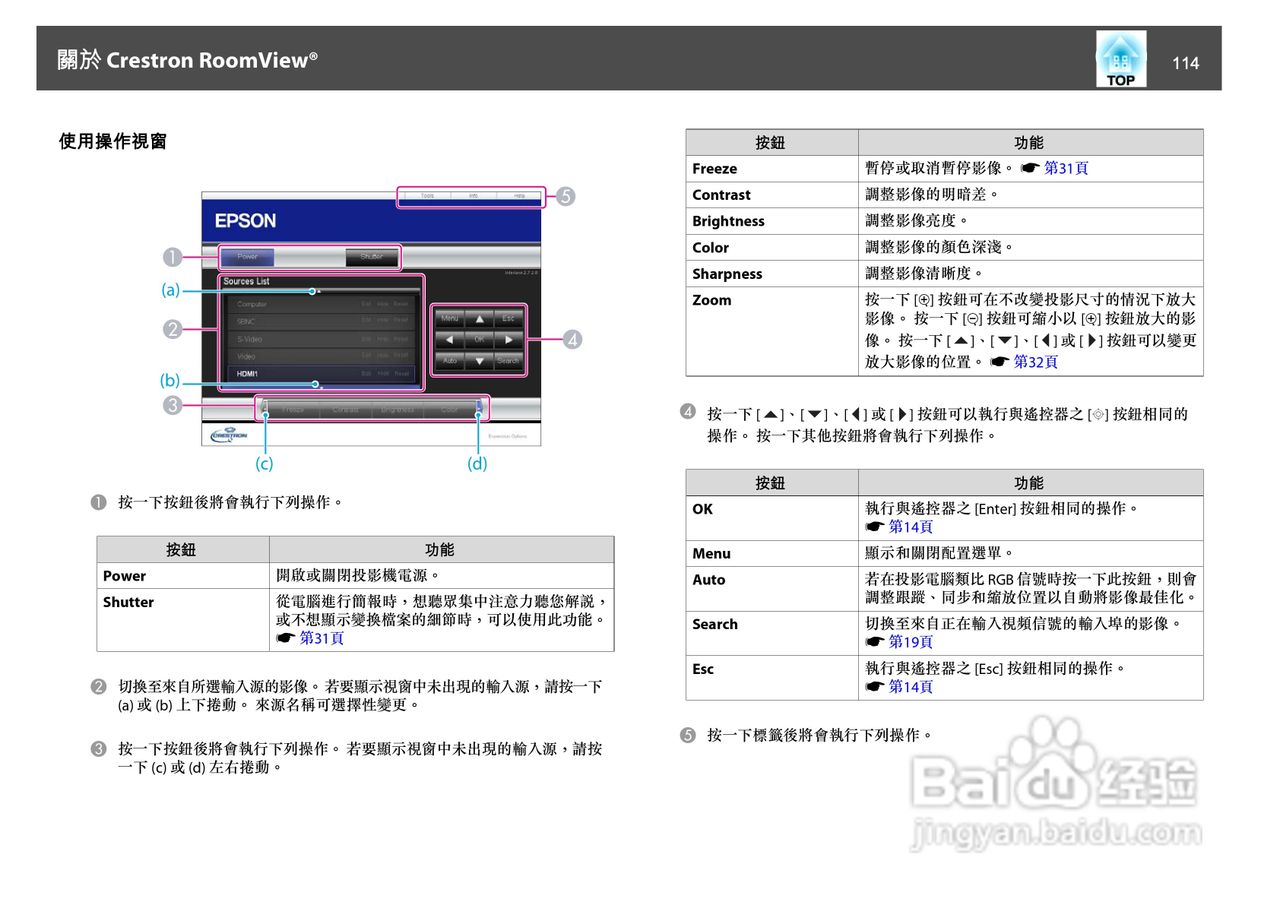Toggle the Shutter function
The image size is (1280, 905).
(373, 255)
